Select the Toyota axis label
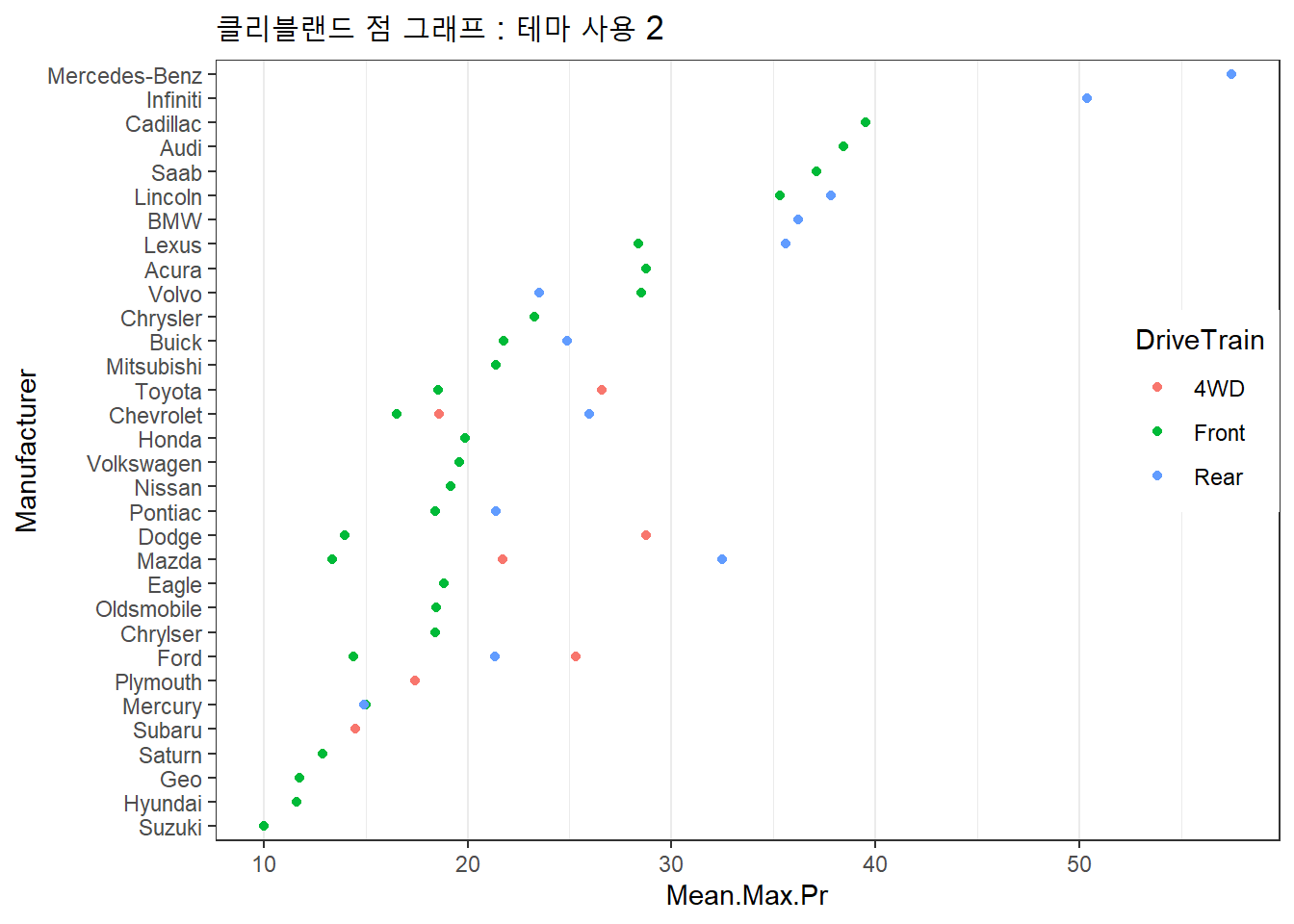This screenshot has height=924, width=1294. coord(168,392)
